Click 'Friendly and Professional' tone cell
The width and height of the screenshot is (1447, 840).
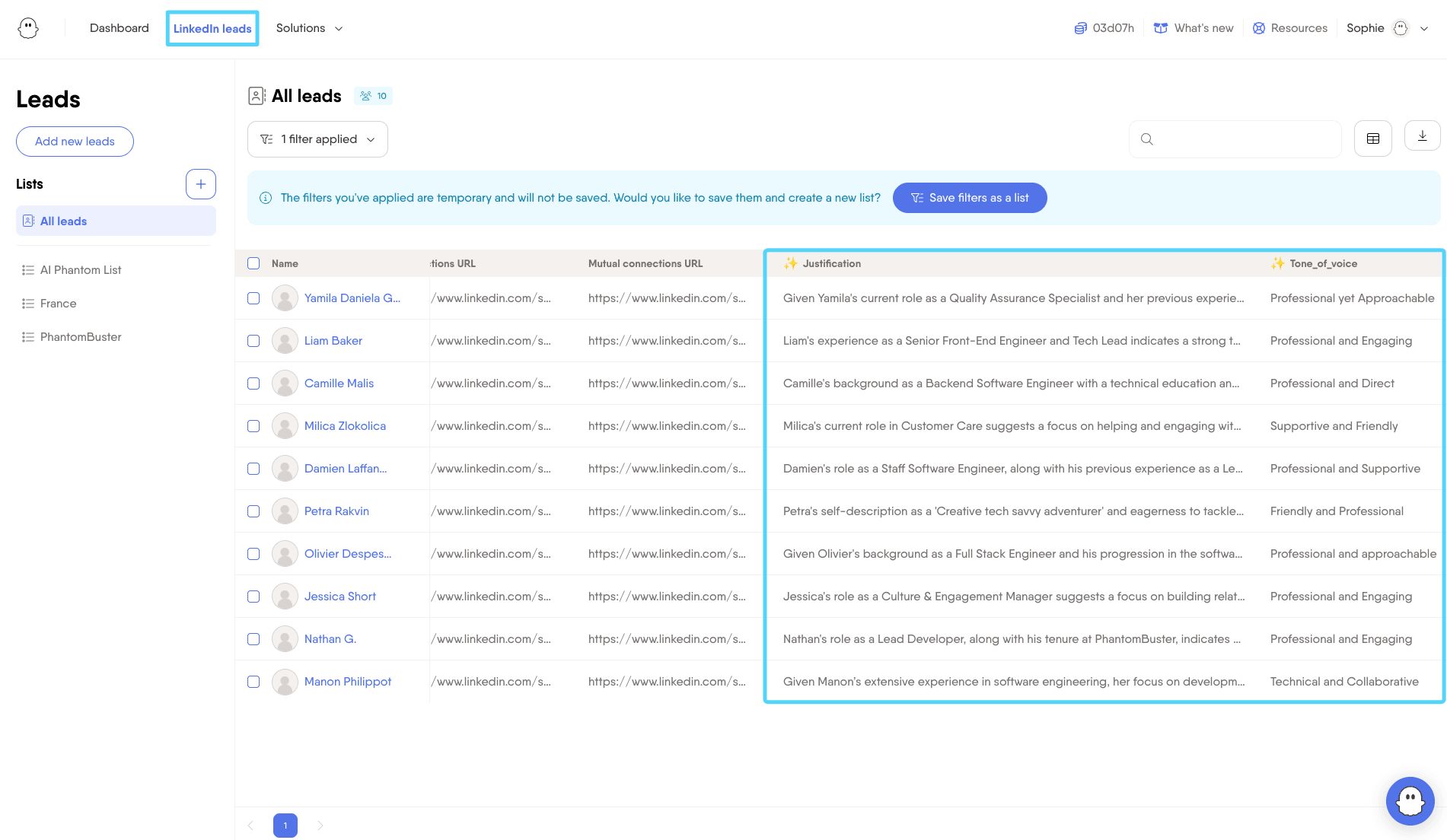click(1337, 511)
